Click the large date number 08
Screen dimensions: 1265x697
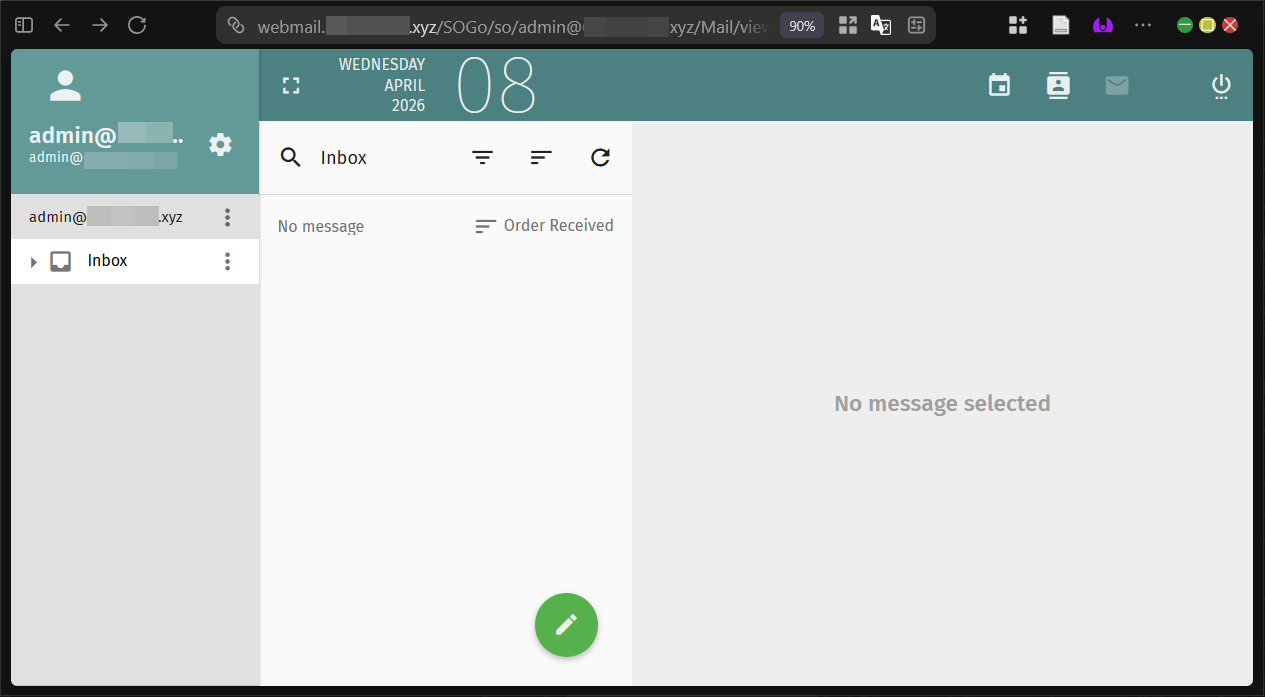click(497, 86)
